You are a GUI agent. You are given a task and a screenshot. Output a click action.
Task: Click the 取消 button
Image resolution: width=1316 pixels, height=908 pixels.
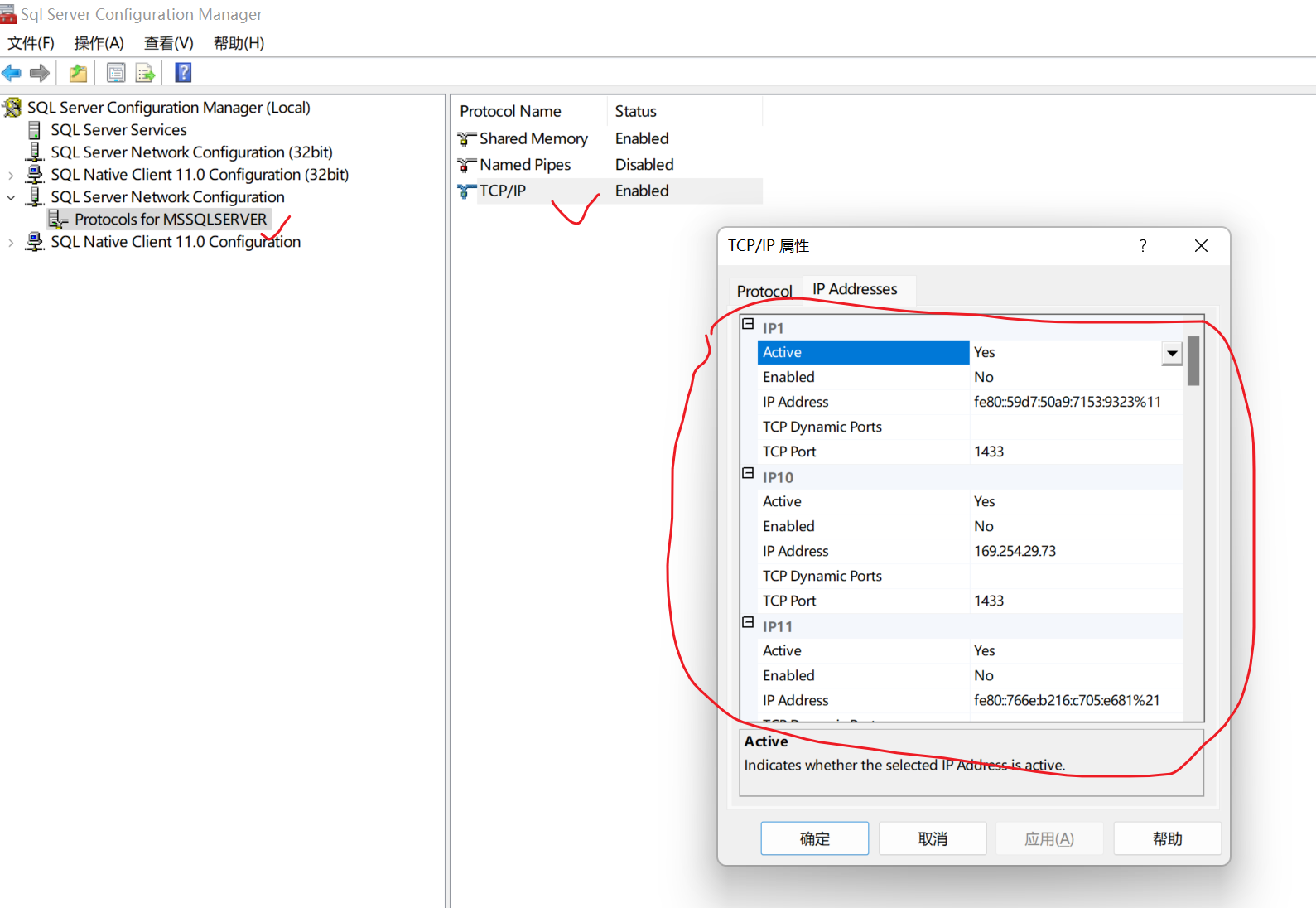pos(933,838)
